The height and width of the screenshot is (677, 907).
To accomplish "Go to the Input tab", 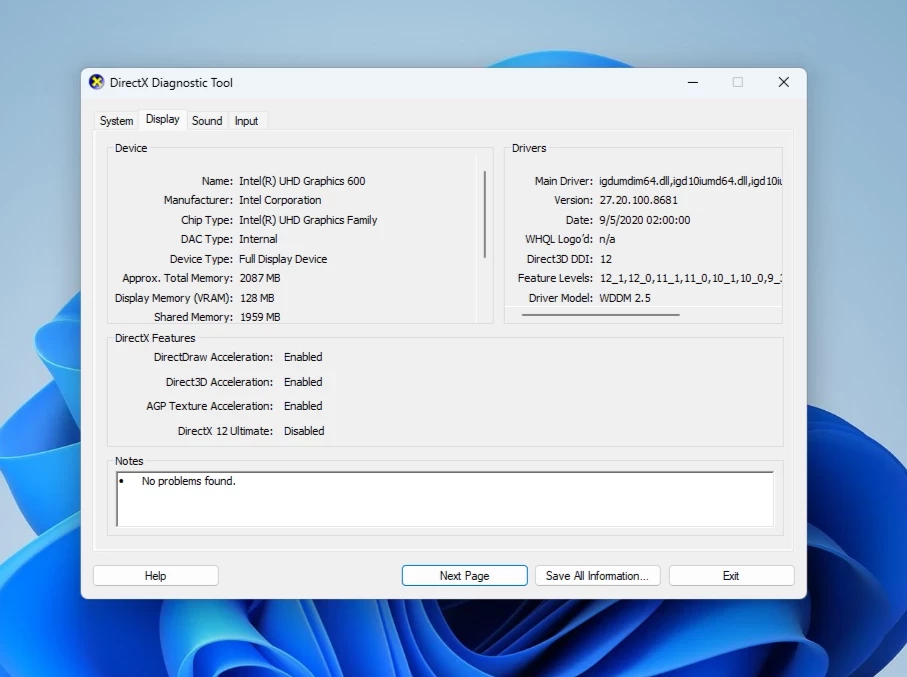I will tap(246, 120).
